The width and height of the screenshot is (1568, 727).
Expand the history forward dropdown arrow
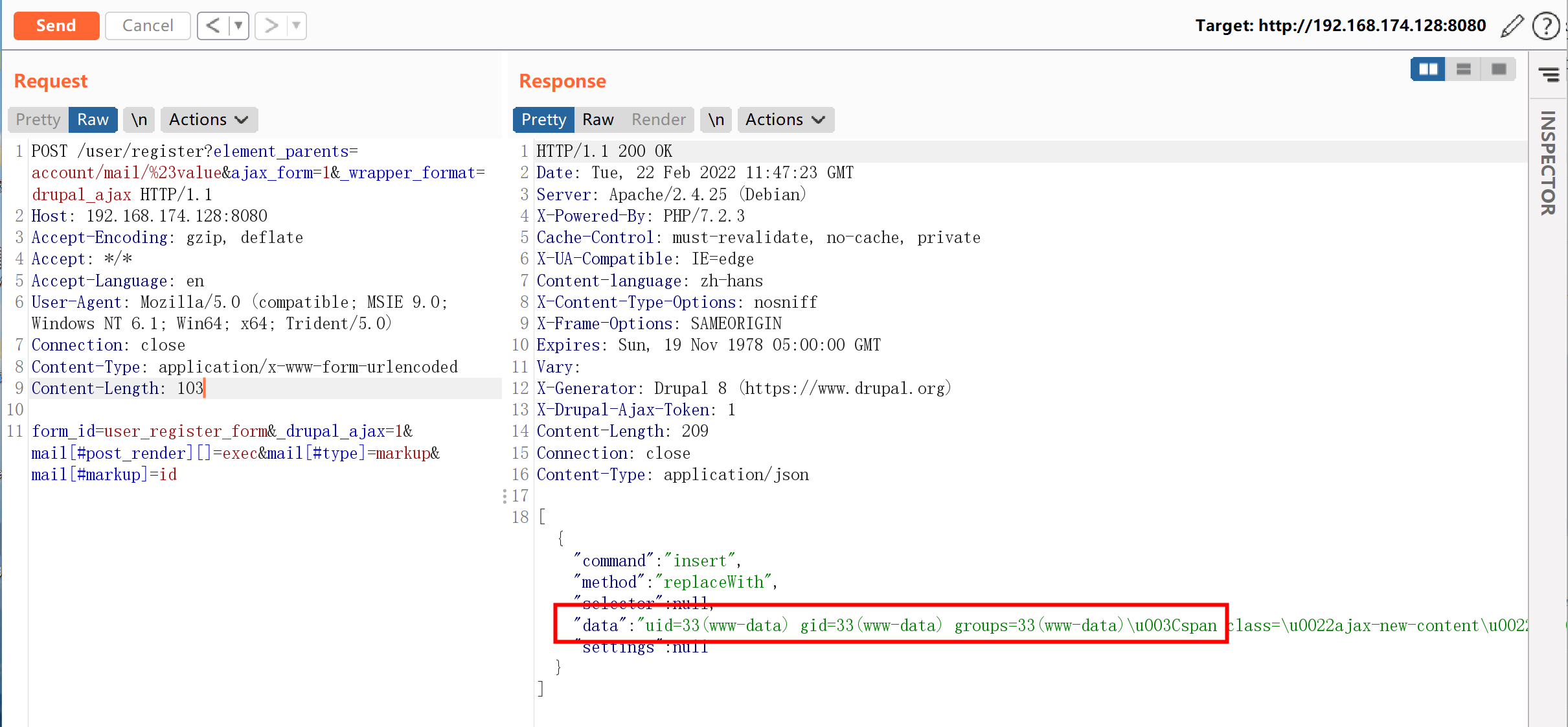[x=296, y=26]
